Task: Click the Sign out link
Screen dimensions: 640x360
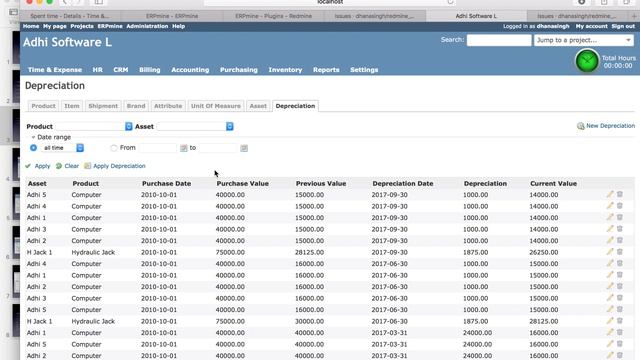Action: coord(623,26)
